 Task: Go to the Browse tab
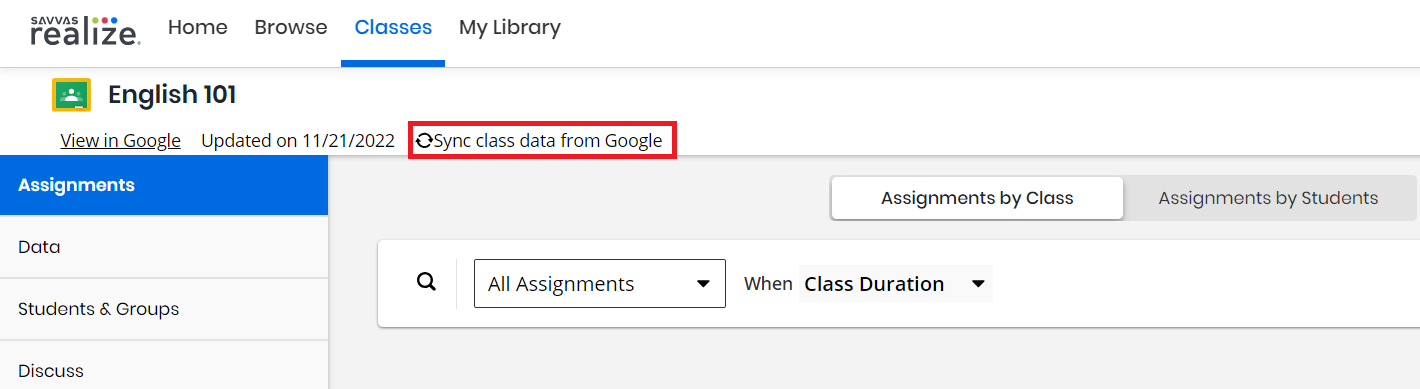pos(291,27)
